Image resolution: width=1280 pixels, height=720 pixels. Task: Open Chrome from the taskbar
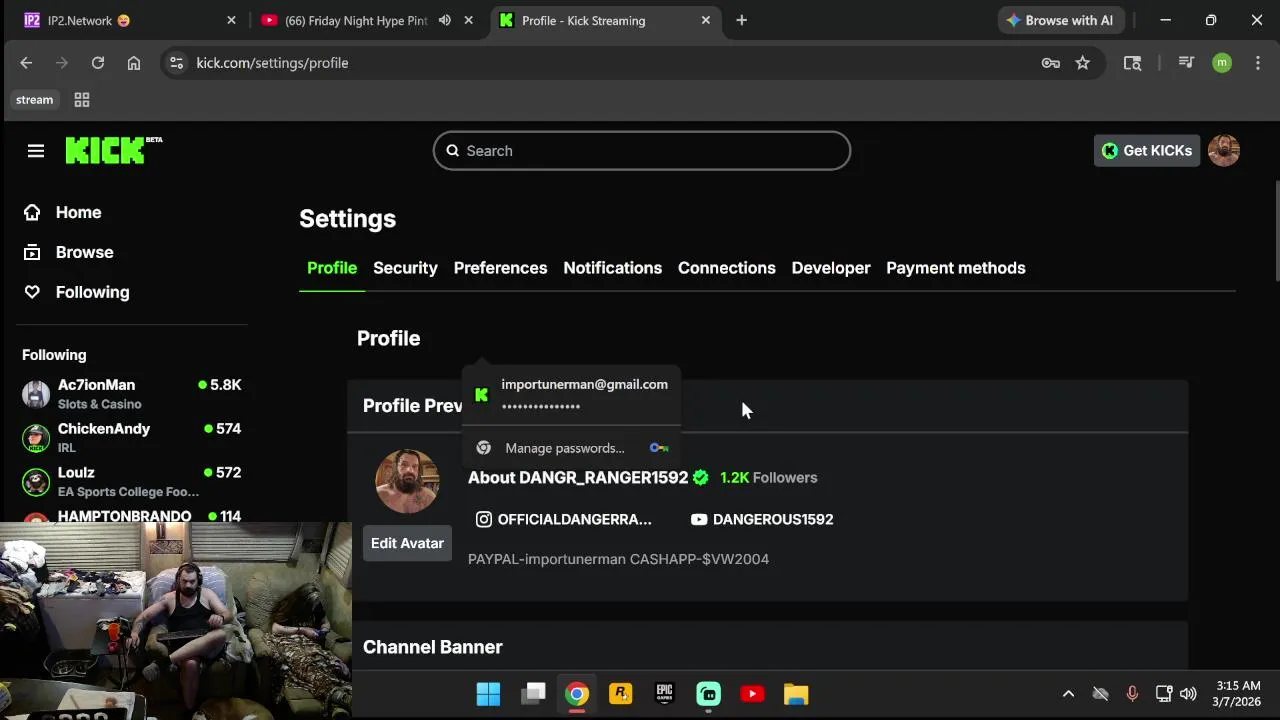[x=577, y=694]
